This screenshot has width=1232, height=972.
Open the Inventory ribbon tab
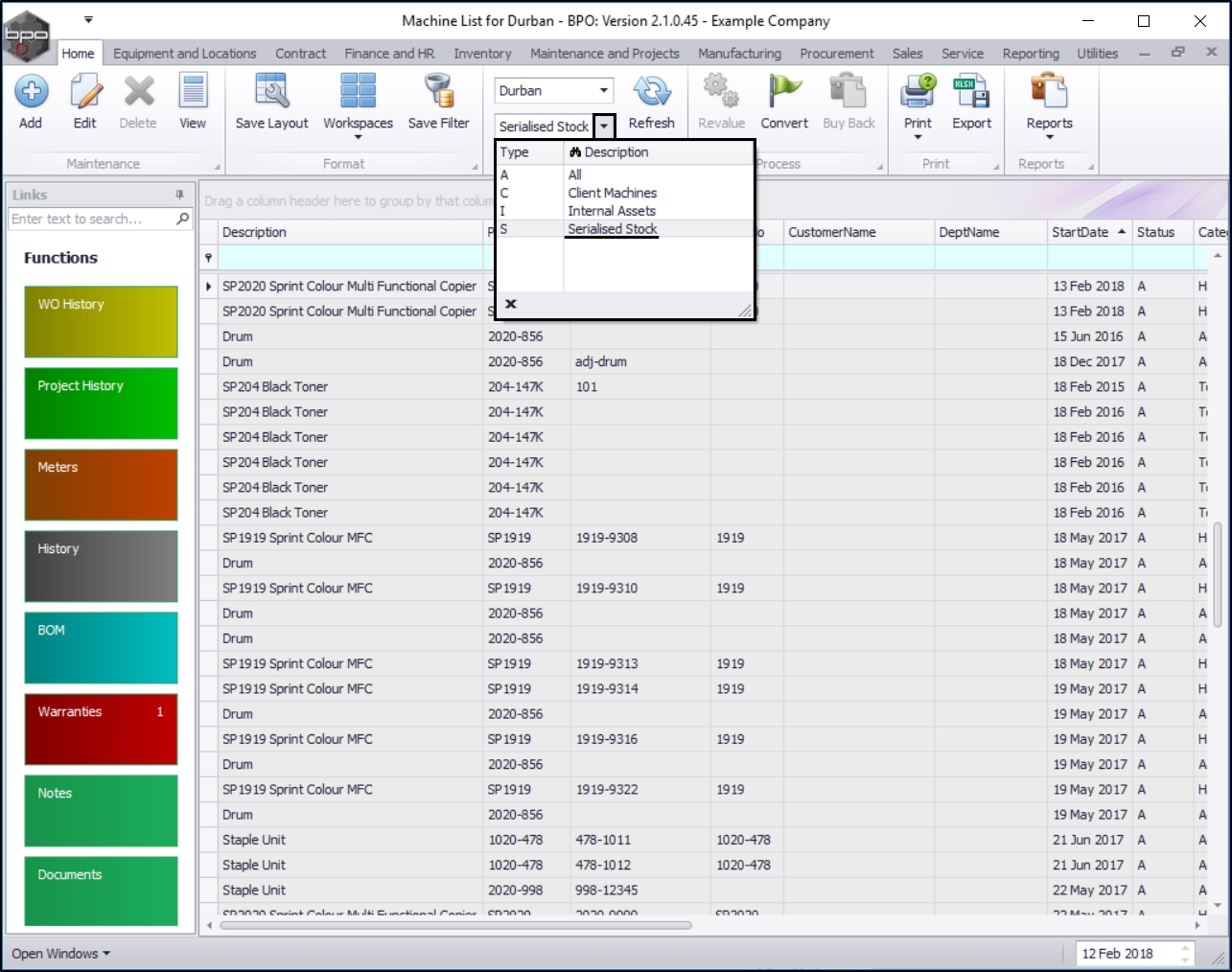click(482, 54)
